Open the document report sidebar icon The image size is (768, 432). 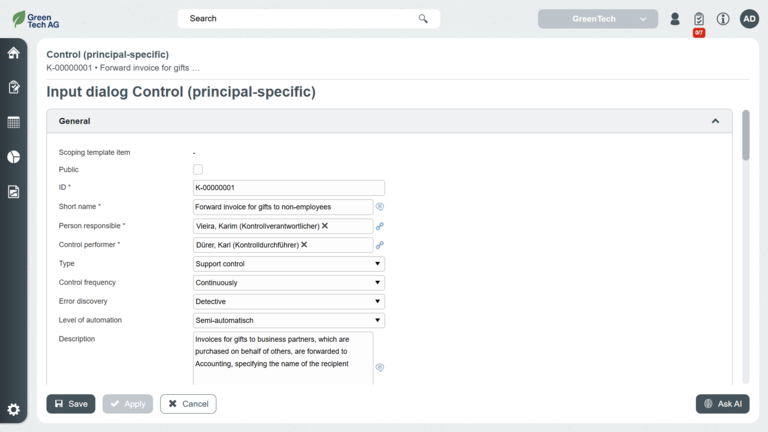(x=14, y=192)
